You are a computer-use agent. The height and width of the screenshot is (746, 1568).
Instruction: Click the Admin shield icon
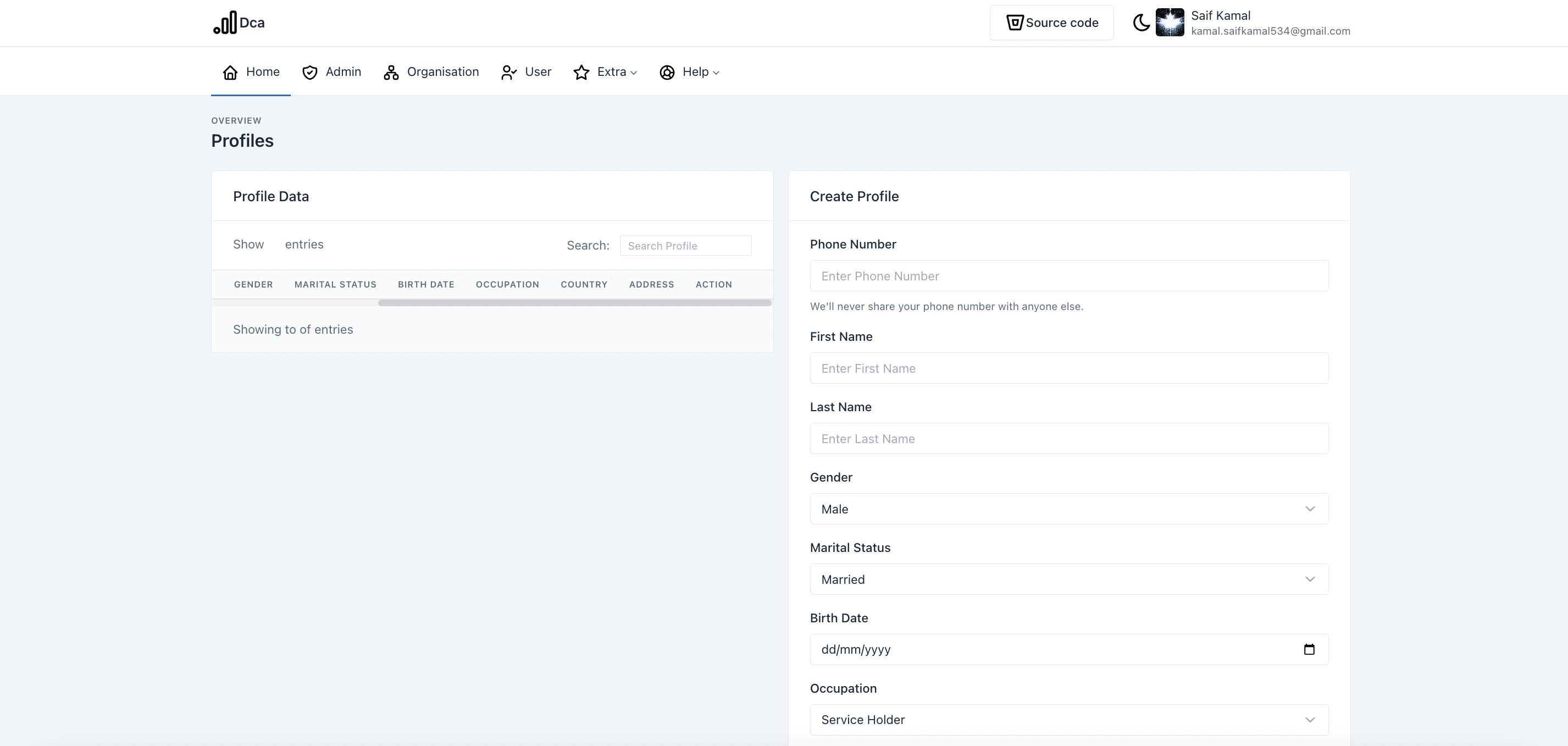point(310,73)
